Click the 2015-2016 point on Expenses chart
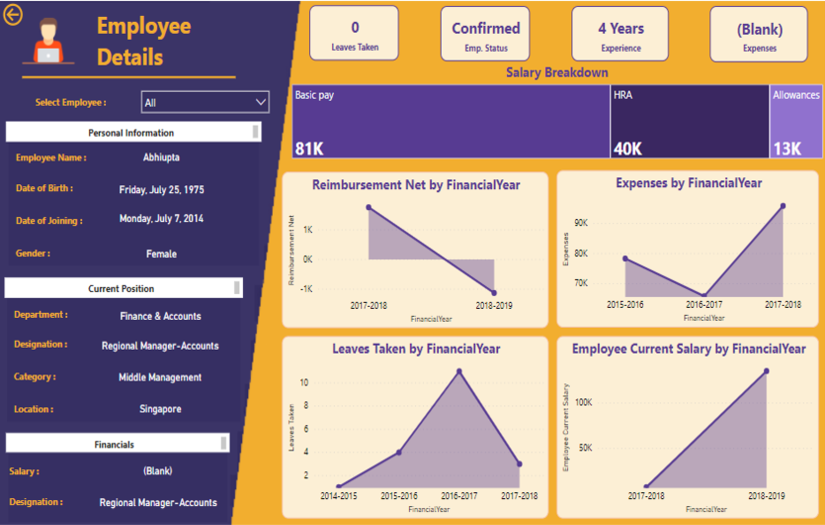Image resolution: width=825 pixels, height=525 pixels. [x=625, y=258]
